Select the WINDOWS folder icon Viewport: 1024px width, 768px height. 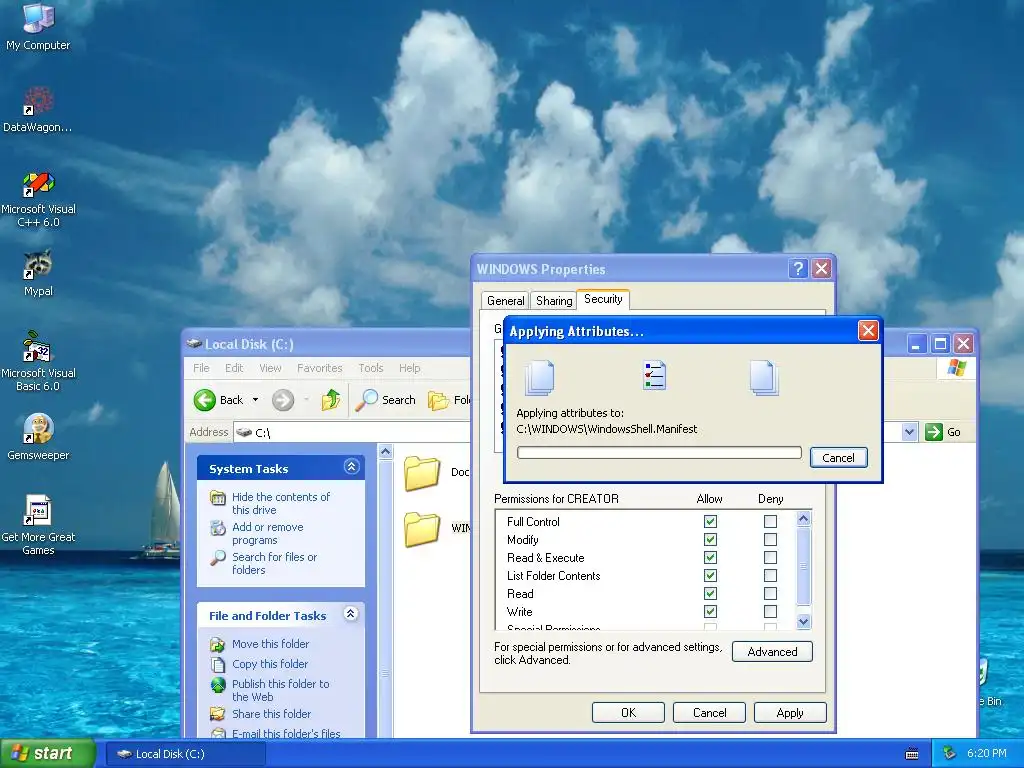tap(422, 529)
